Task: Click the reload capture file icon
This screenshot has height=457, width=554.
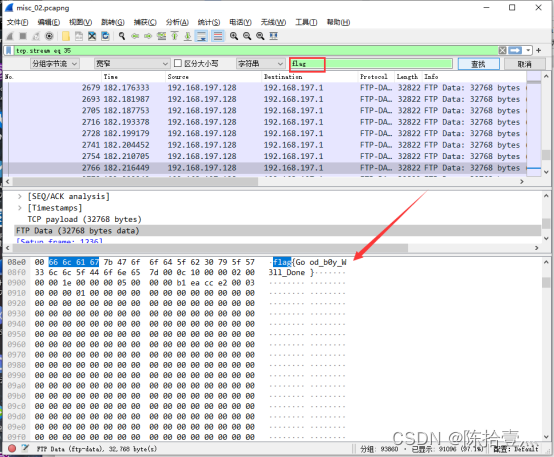Action: tap(105, 36)
